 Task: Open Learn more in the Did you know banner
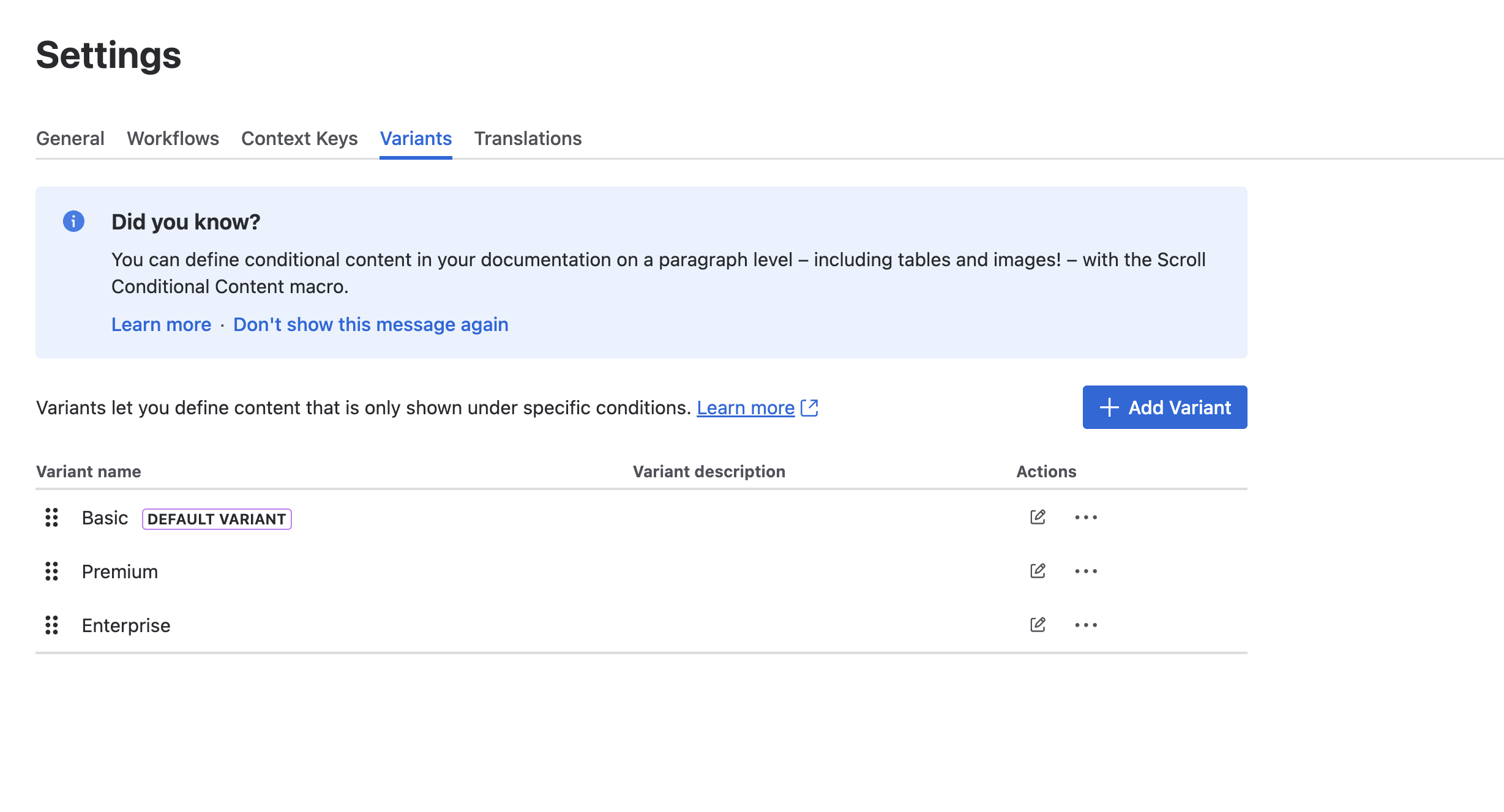[x=161, y=324]
